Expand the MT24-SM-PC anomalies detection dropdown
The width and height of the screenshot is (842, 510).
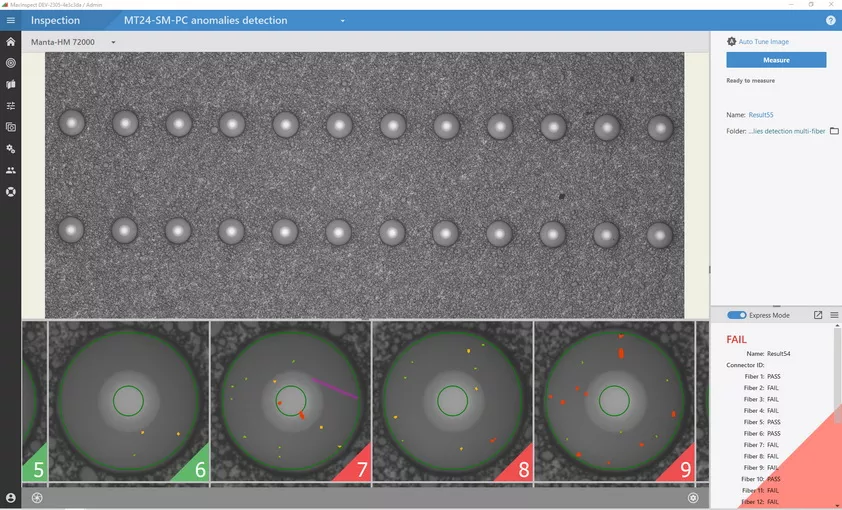point(342,21)
